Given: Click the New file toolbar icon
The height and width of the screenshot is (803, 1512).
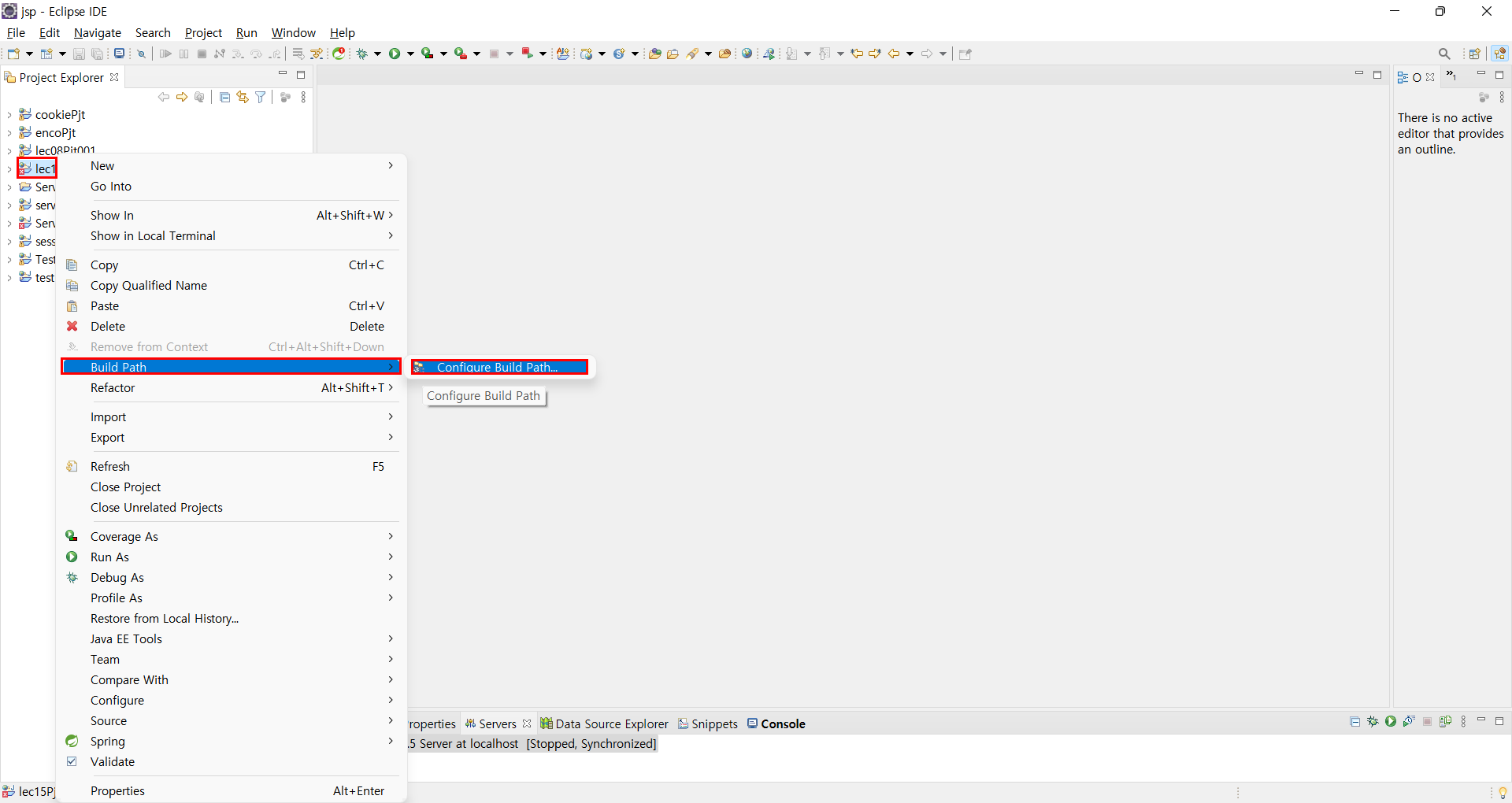Looking at the screenshot, I should pyautogui.click(x=13, y=54).
